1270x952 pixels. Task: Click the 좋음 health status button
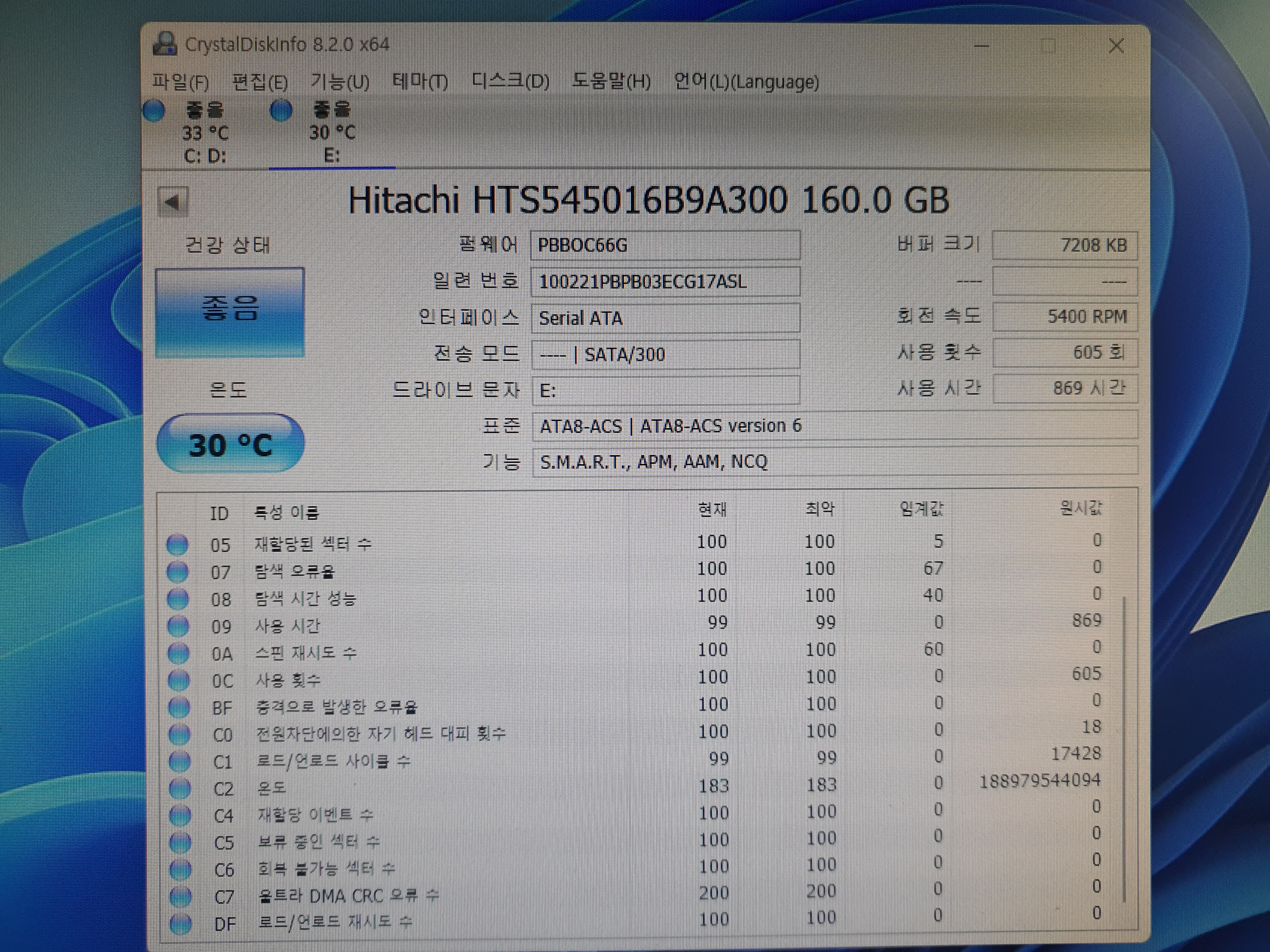230,313
